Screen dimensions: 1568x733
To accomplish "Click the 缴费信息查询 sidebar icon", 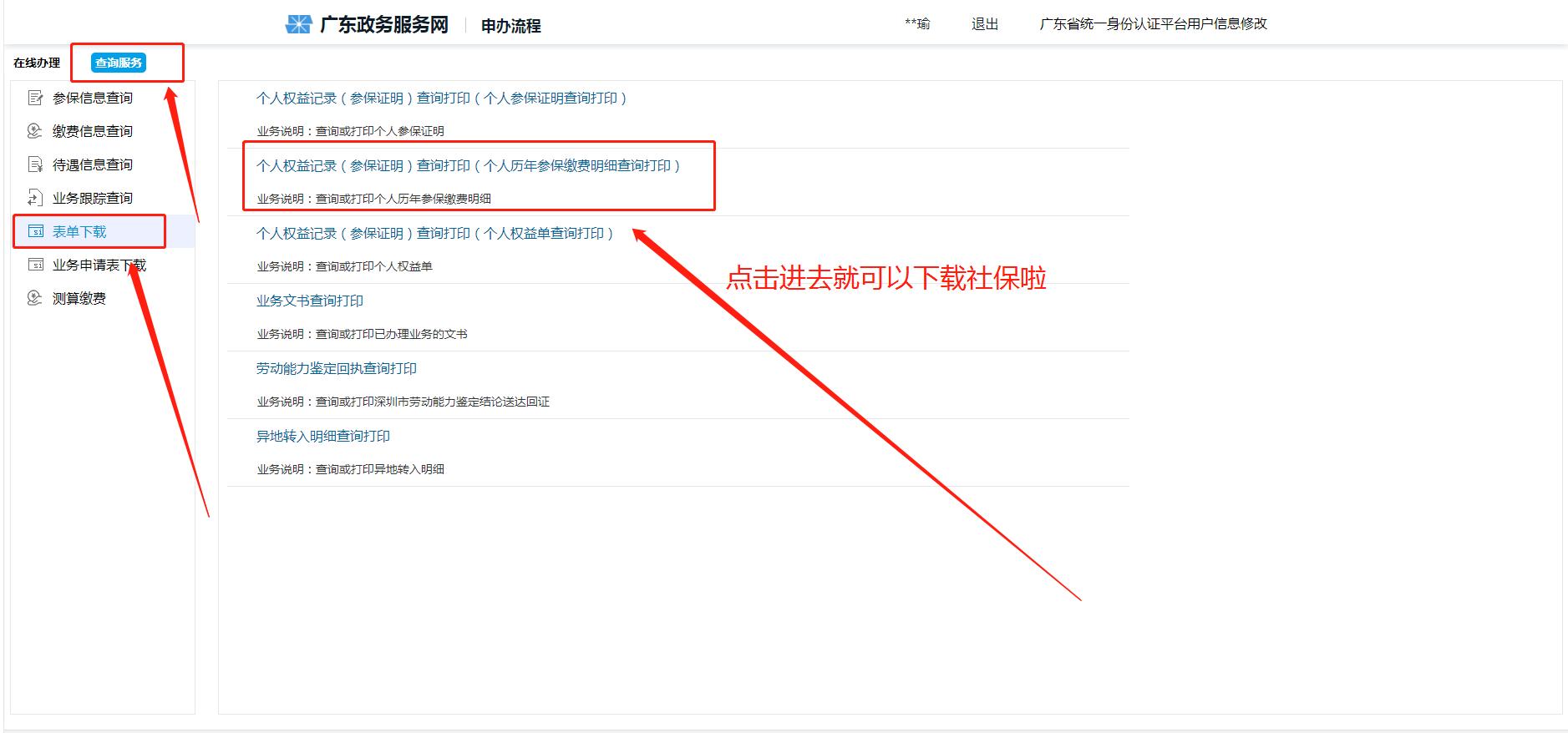I will (x=35, y=131).
